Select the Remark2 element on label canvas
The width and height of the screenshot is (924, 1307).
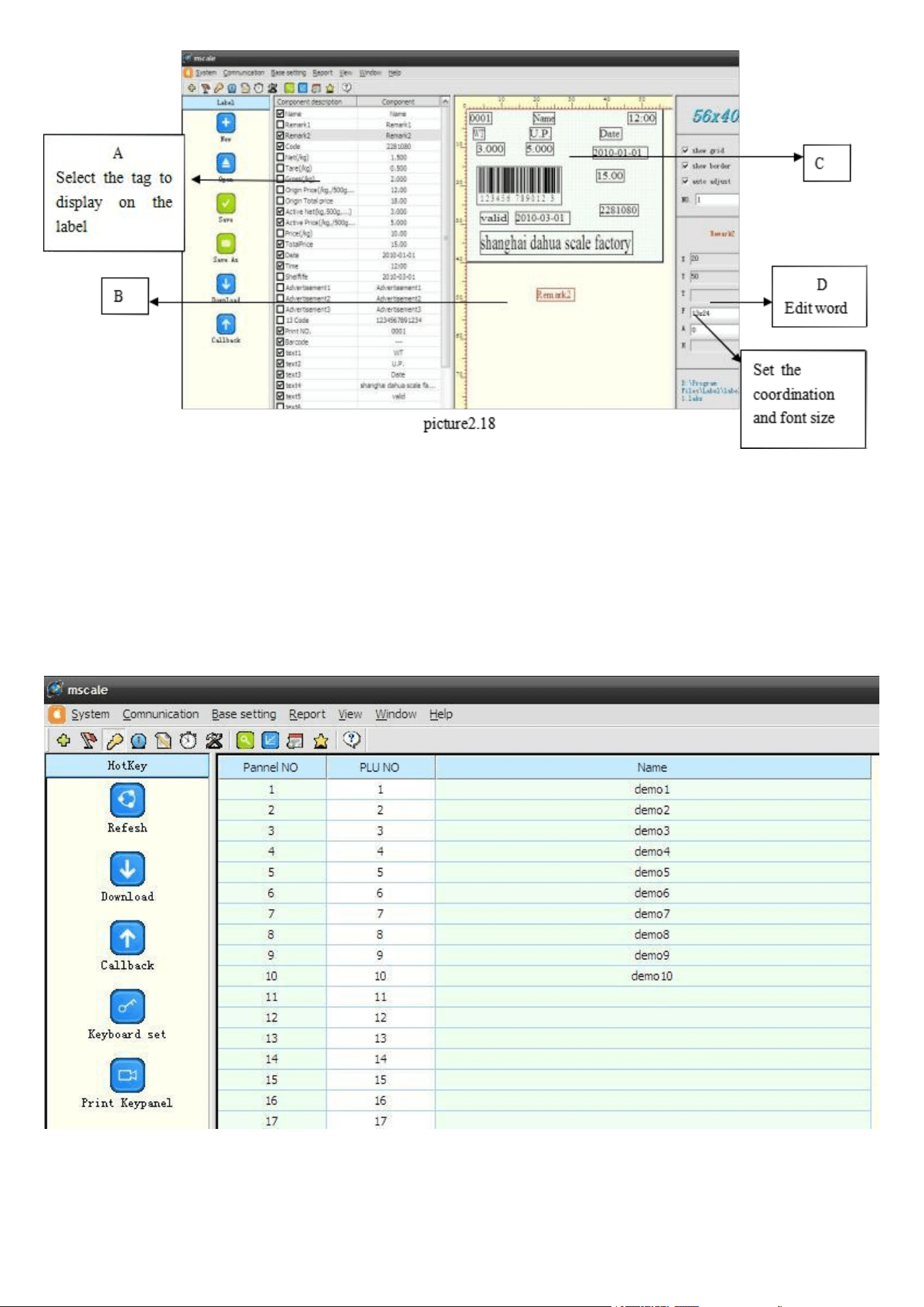[x=555, y=295]
